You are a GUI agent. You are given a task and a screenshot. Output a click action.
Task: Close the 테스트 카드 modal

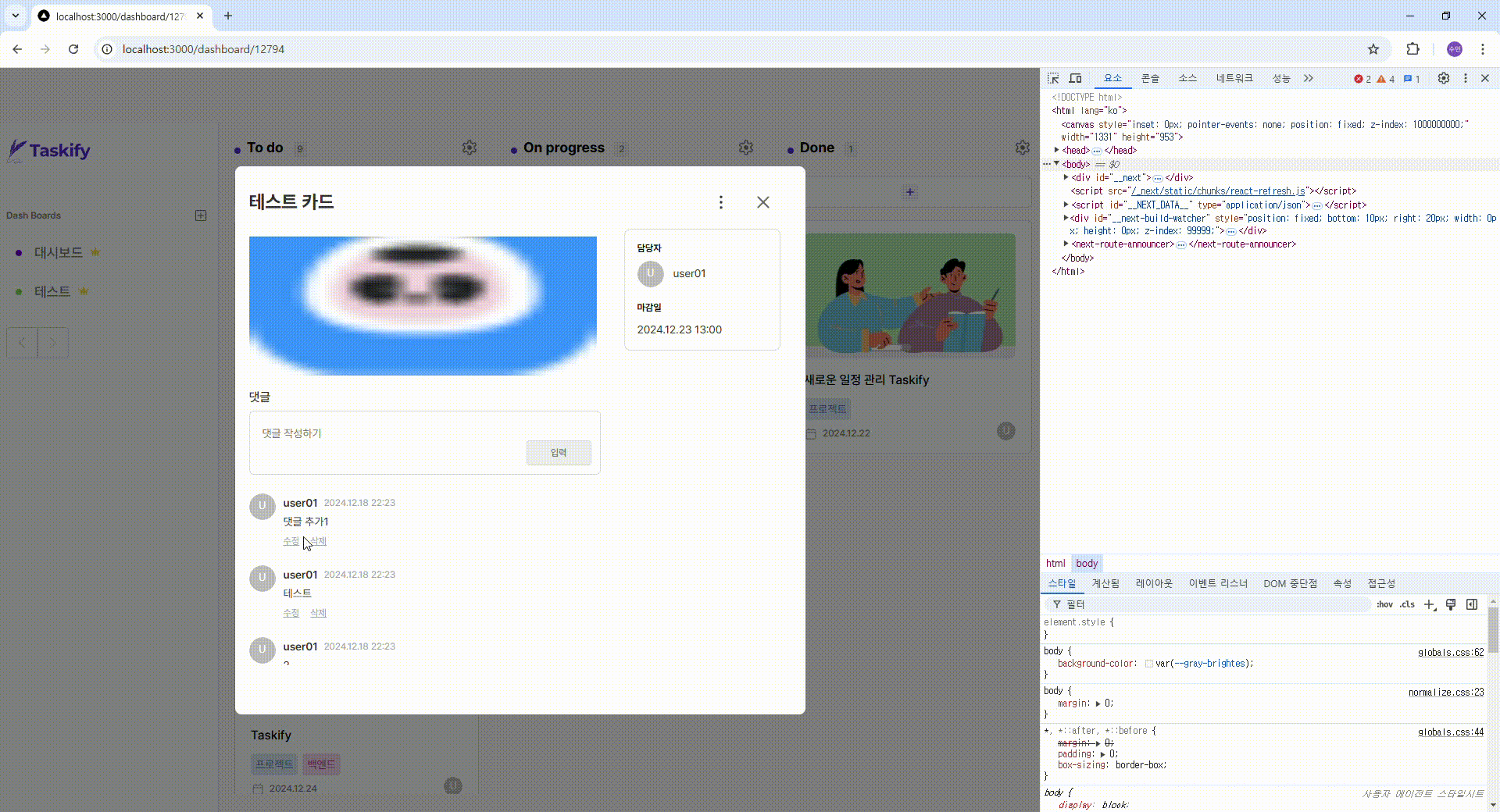763,202
